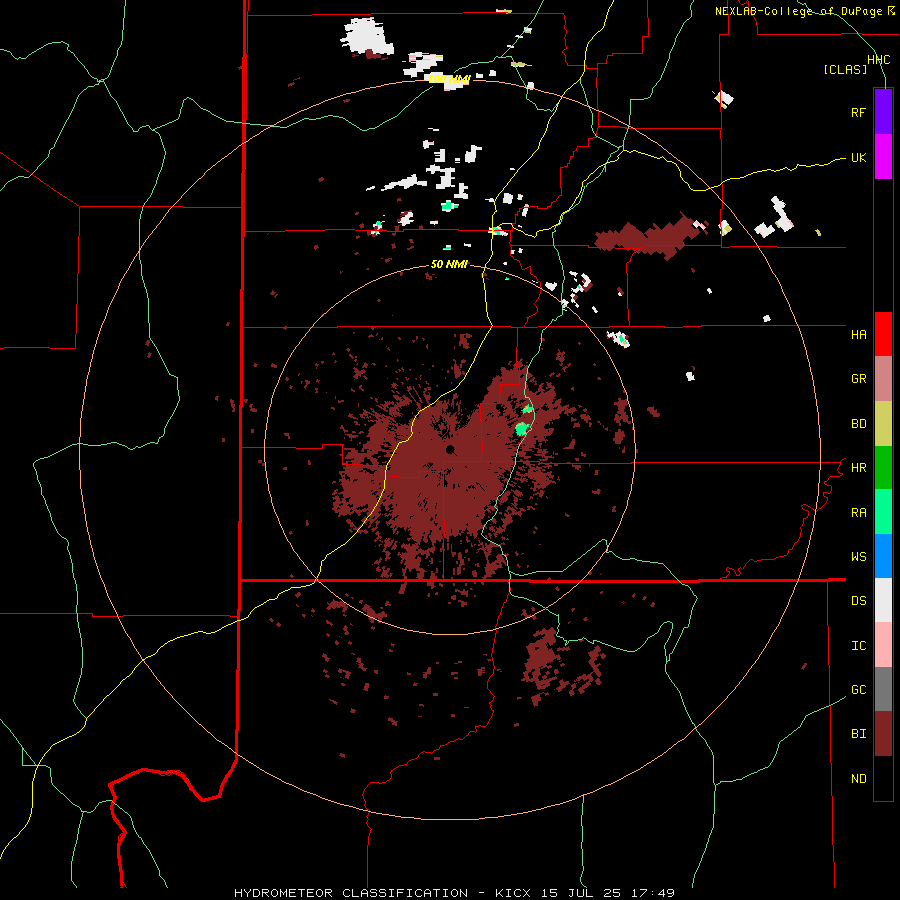Click the 'BD' legend label

[858, 424]
